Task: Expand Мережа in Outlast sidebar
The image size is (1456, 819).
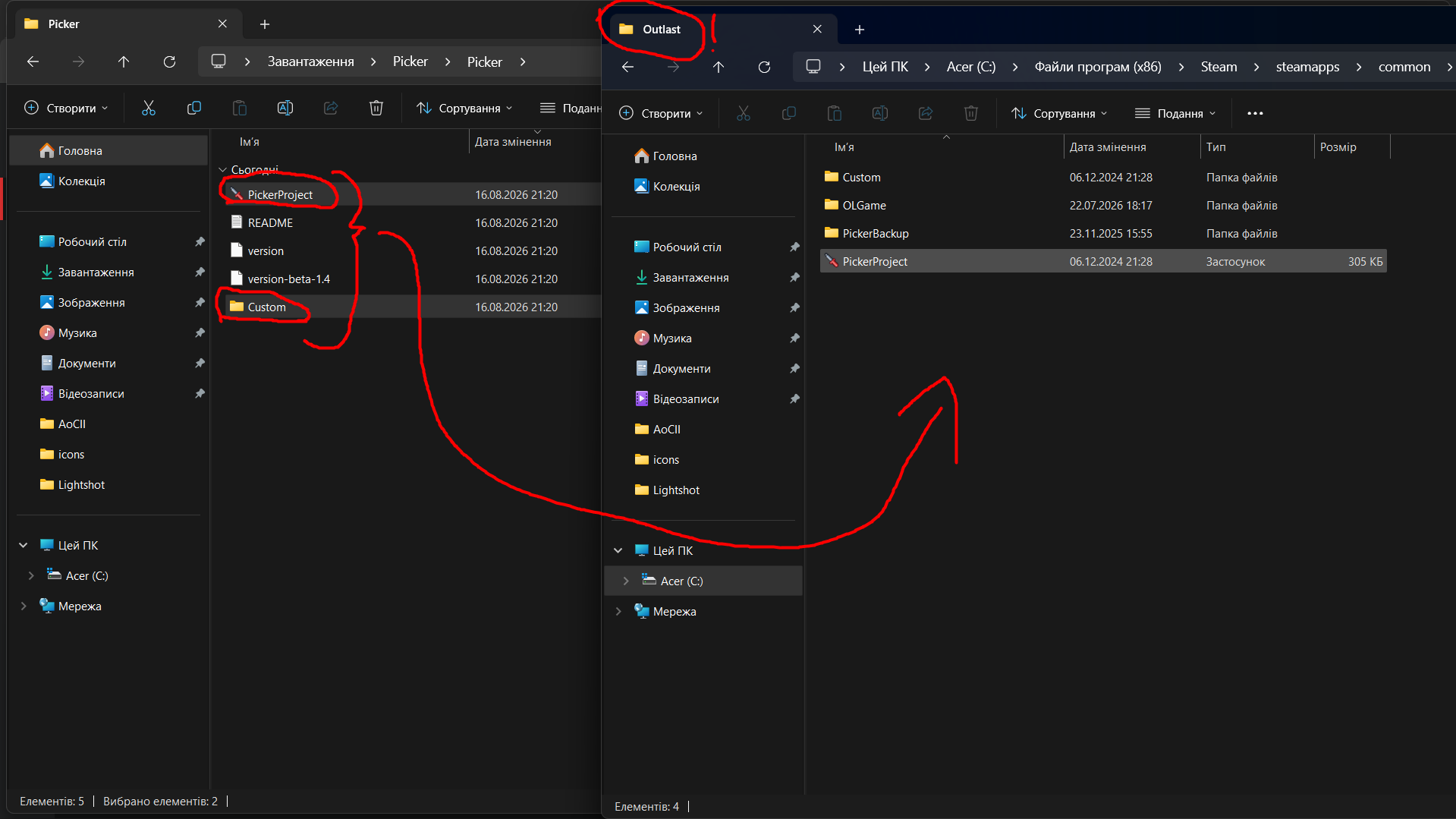Action: pos(618,611)
